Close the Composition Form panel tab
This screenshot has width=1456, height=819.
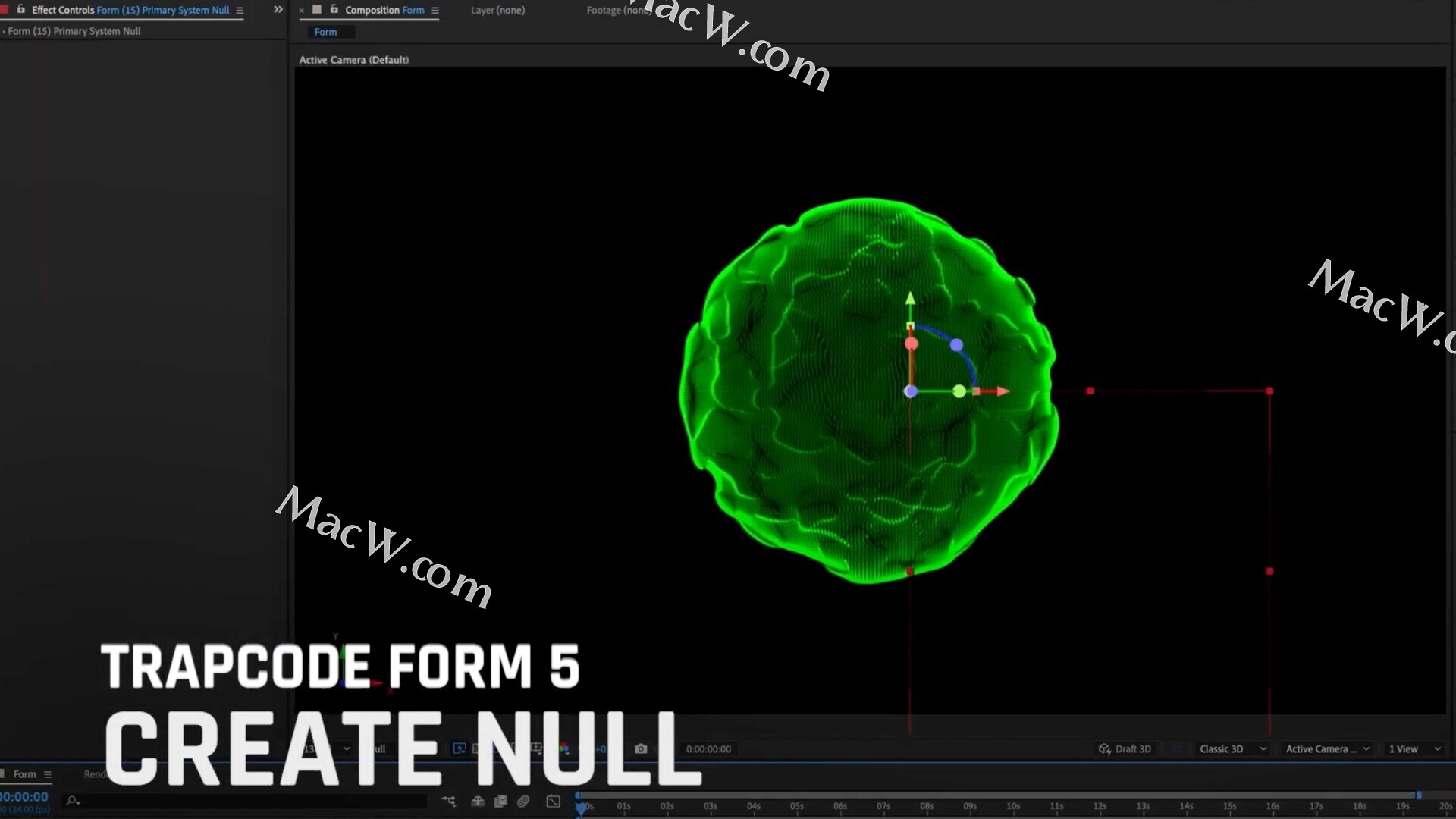click(301, 11)
